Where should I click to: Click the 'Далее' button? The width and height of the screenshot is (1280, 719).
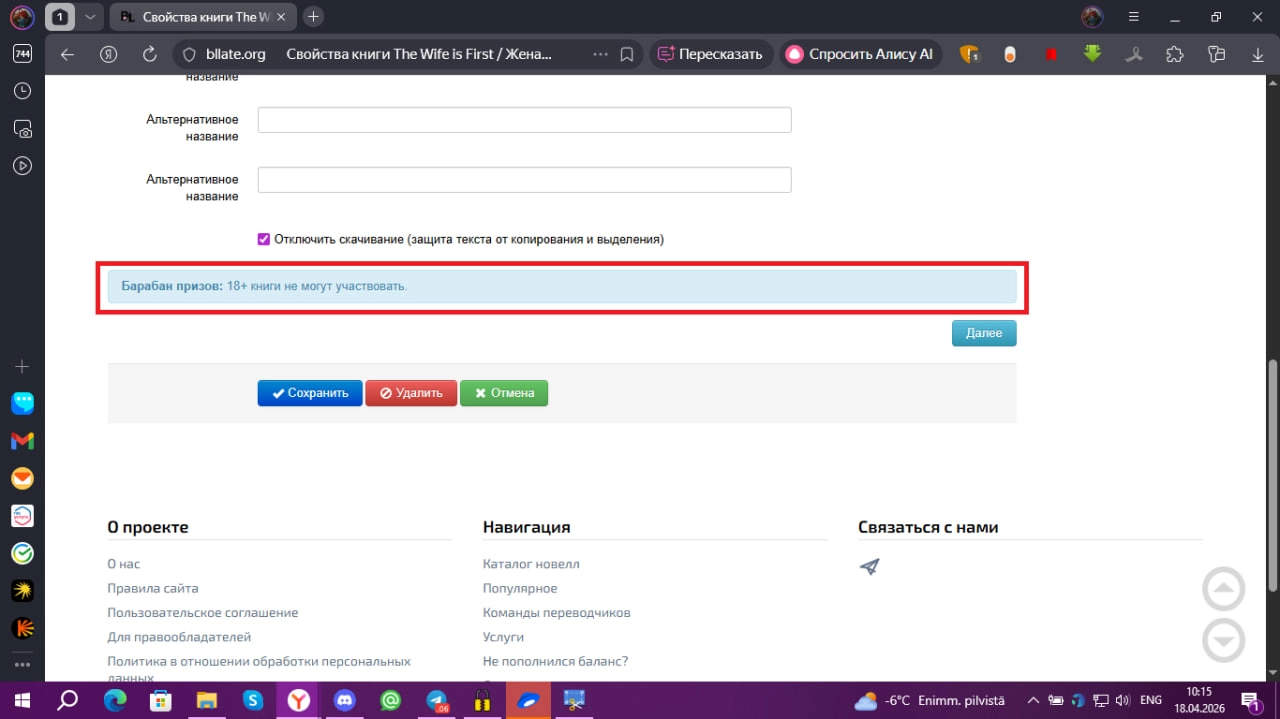[x=984, y=333]
